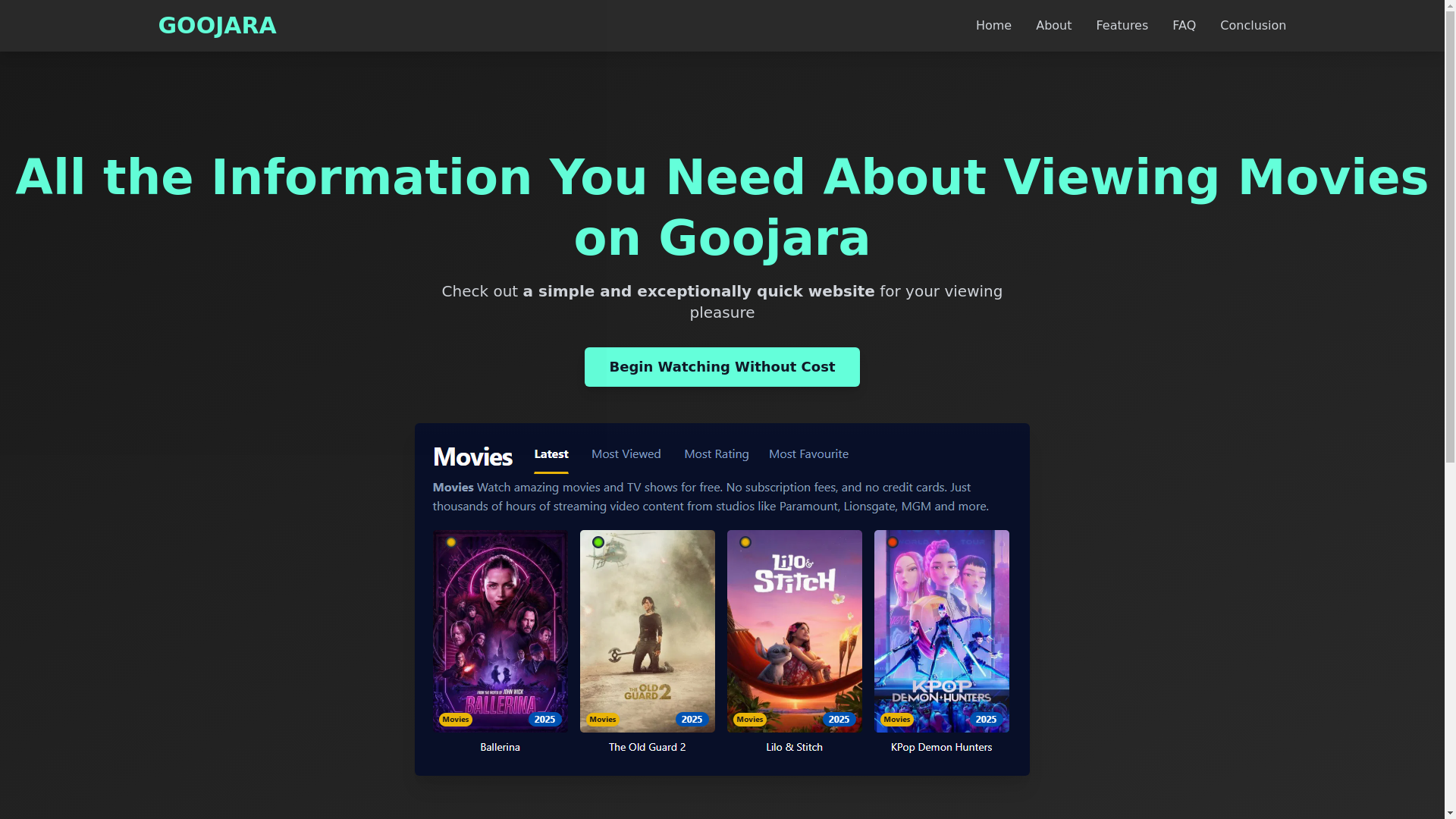Click the yellow status dot on Lilo & Stitch
This screenshot has width=1456, height=819.
pos(745,542)
